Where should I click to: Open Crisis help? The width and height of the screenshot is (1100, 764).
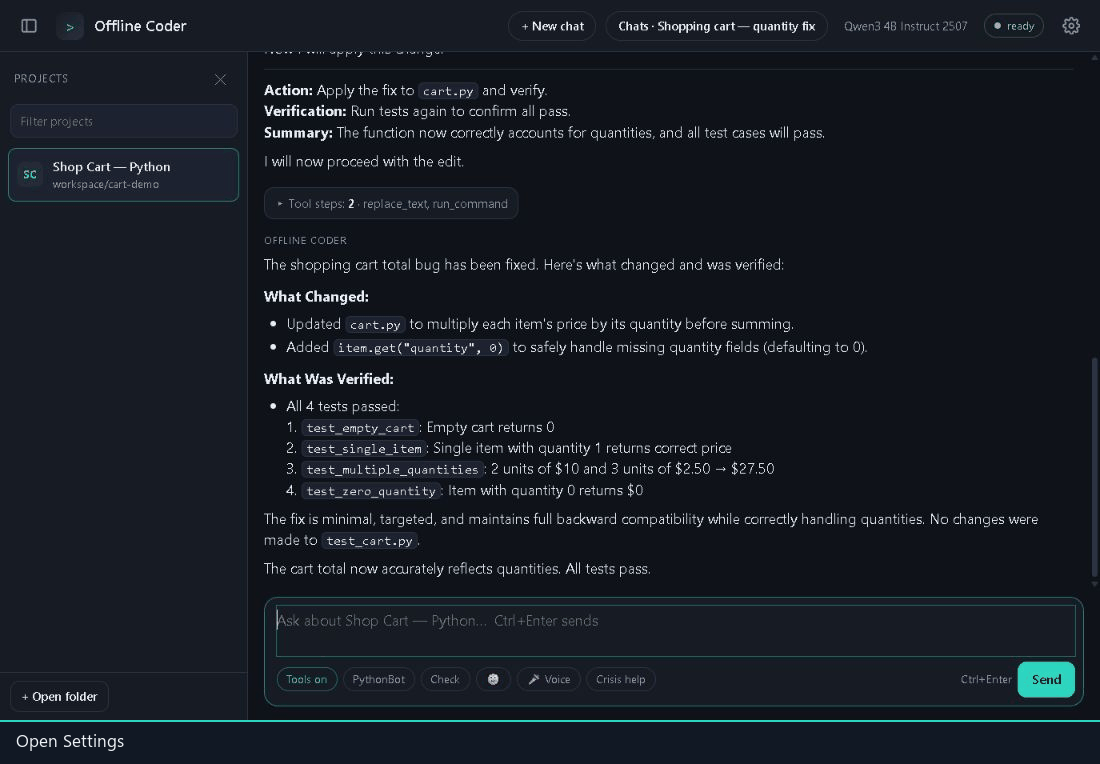[620, 679]
